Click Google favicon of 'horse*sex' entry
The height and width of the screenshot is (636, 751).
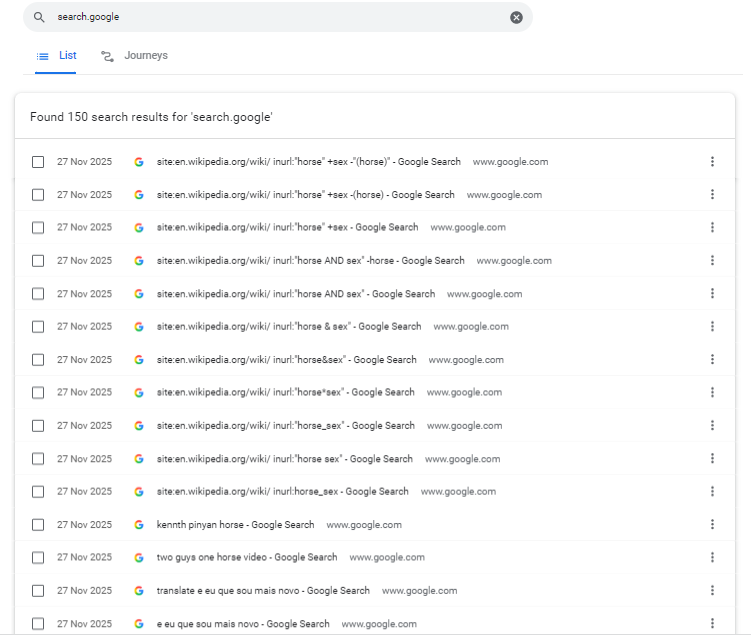click(x=139, y=393)
